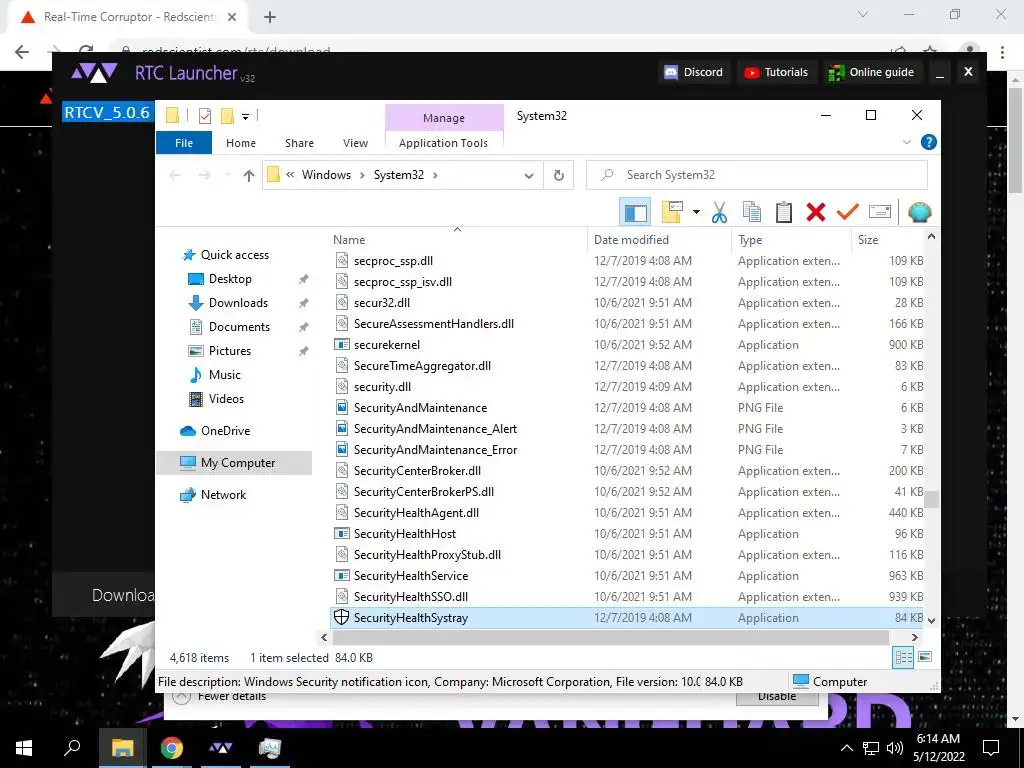Expand the ribbon chevron near help
Screen dimensions: 1024x768
[x=906, y=142]
